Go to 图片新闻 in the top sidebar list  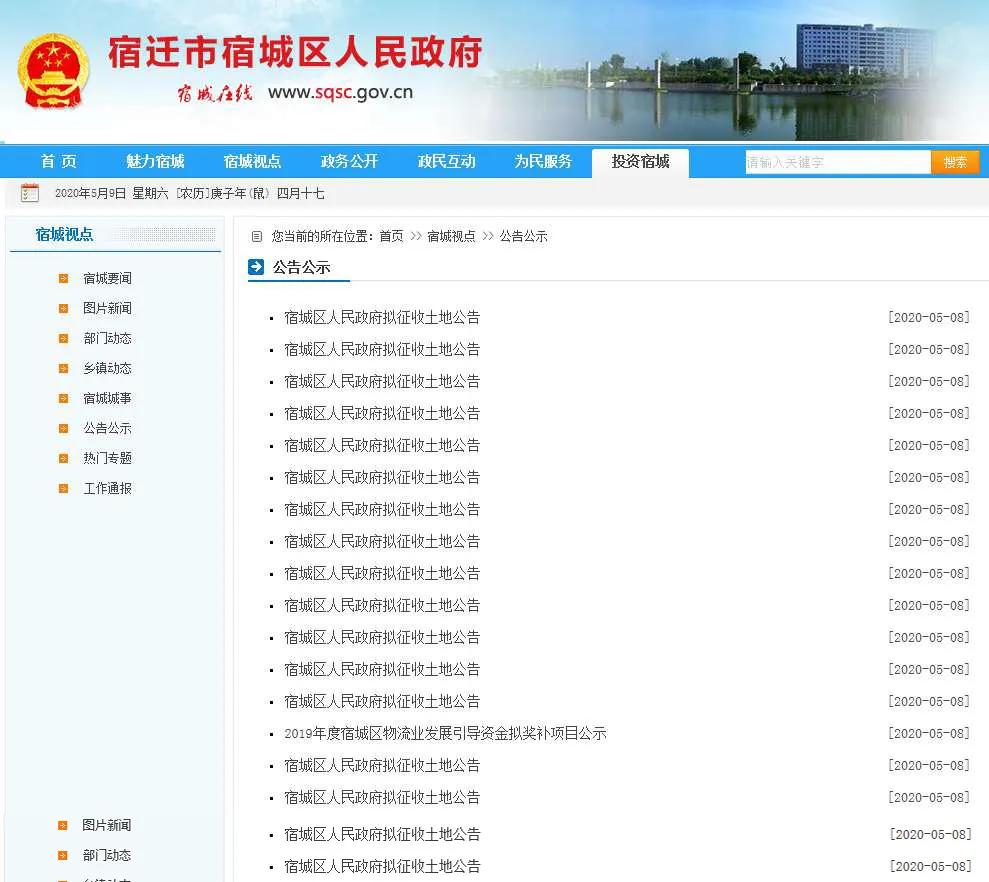point(107,309)
